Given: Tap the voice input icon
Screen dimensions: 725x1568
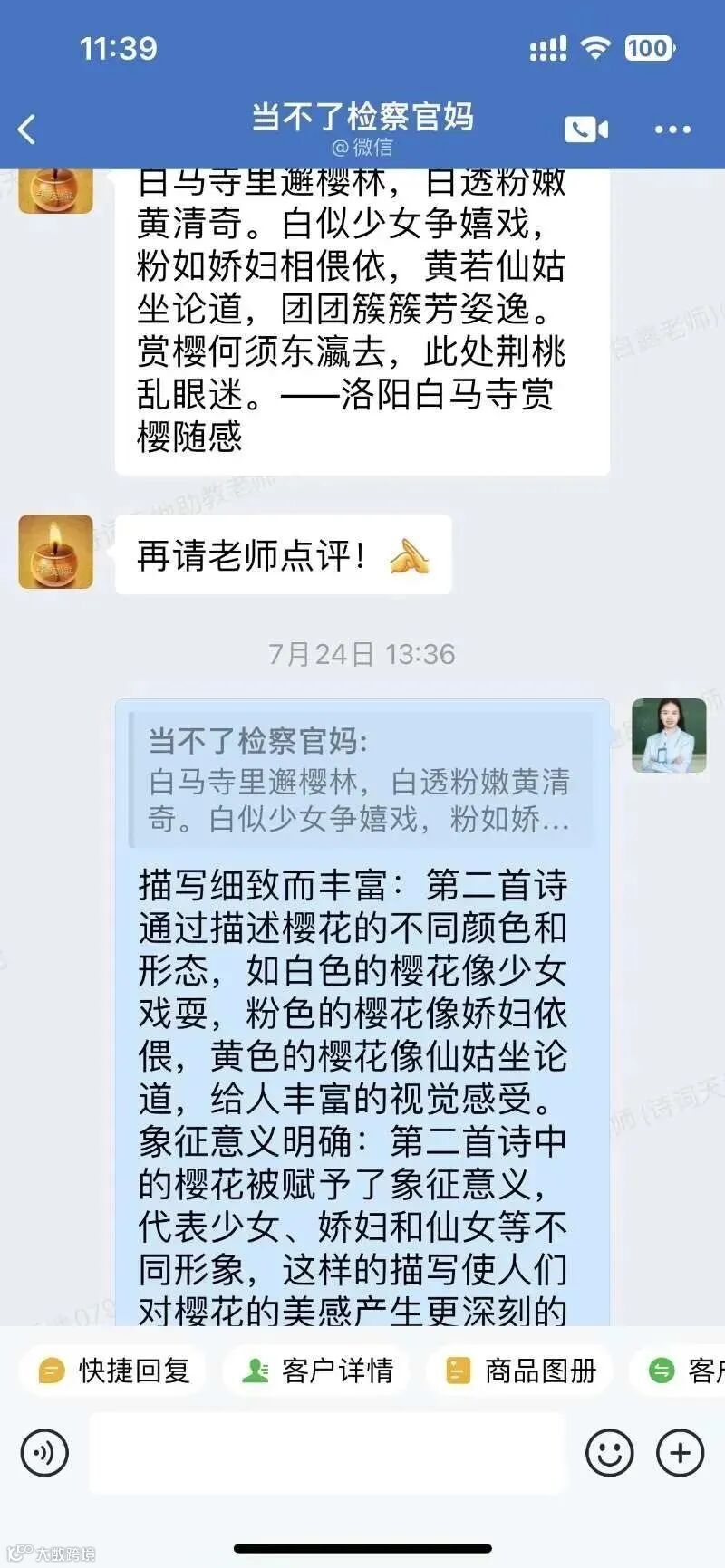Looking at the screenshot, I should 44,1453.
